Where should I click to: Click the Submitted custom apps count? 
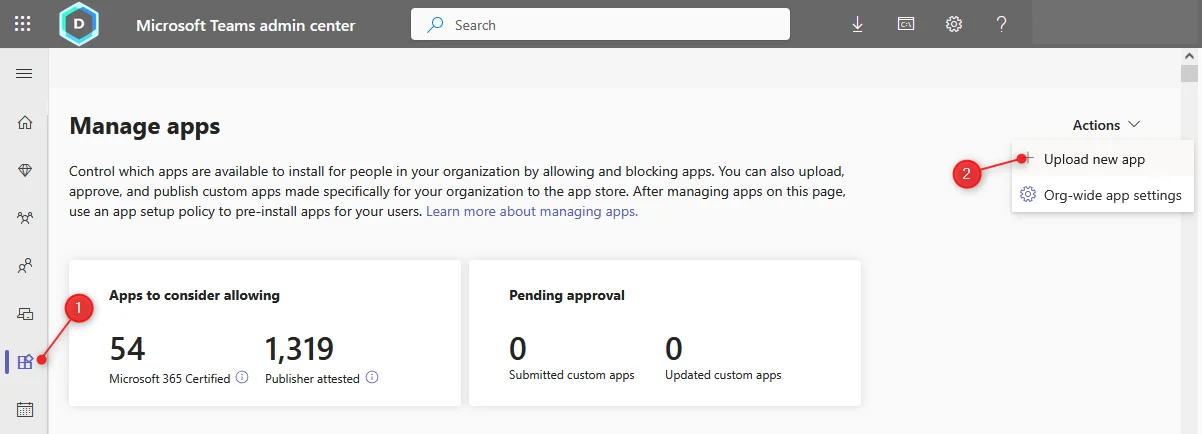point(518,349)
